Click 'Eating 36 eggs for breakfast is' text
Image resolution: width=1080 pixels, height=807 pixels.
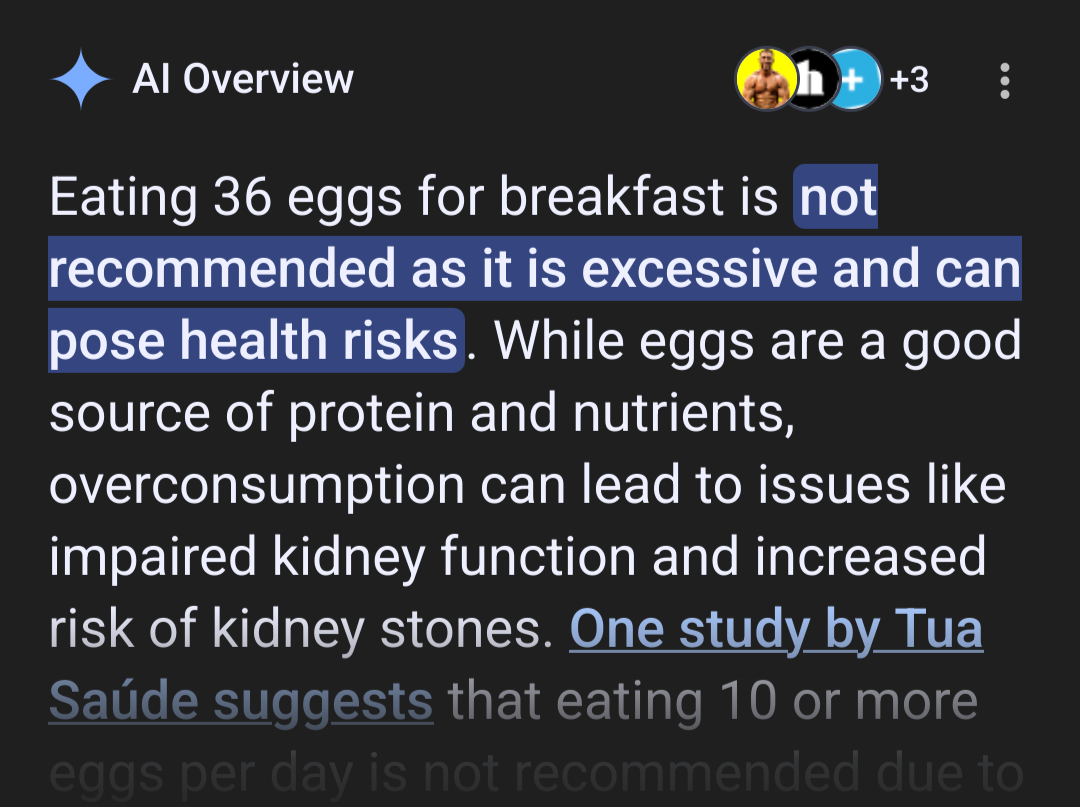pyautogui.click(x=413, y=197)
